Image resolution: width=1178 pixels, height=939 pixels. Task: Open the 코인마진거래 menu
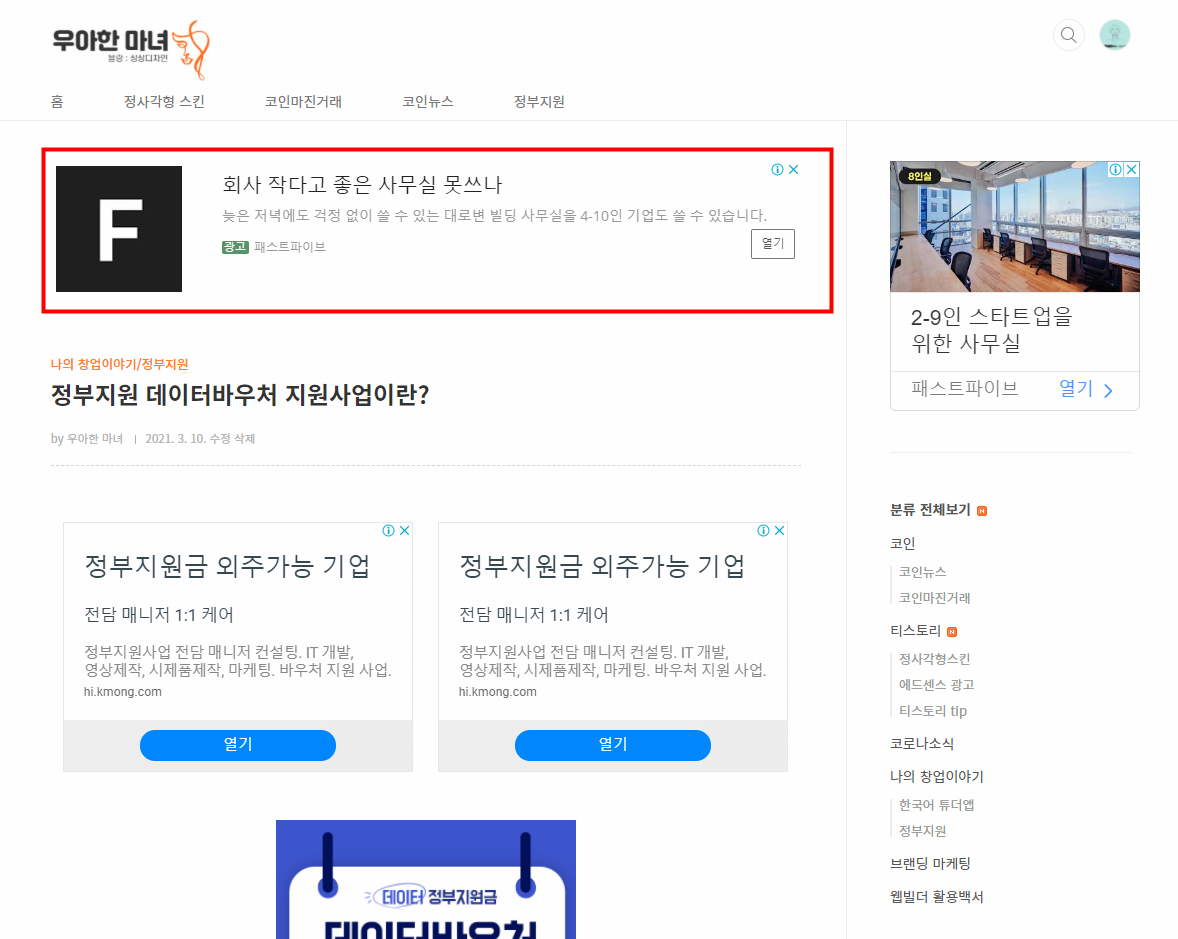303,101
